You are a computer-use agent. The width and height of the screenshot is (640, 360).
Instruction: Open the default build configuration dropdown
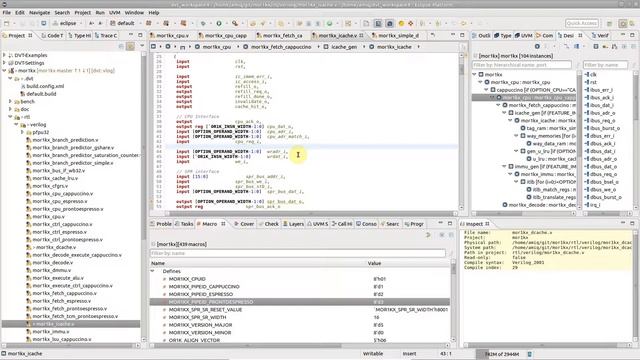[x=140, y=23]
